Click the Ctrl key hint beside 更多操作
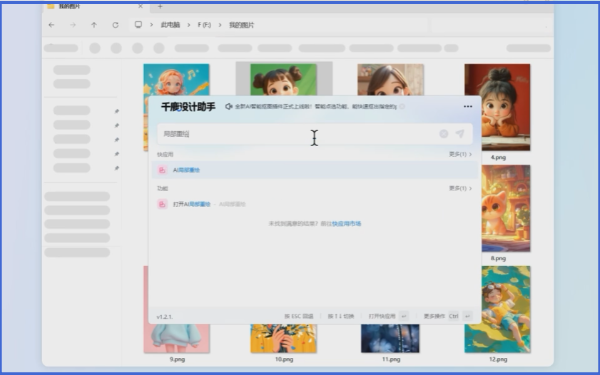Viewport: 600px width, 375px height. pyautogui.click(x=454, y=316)
